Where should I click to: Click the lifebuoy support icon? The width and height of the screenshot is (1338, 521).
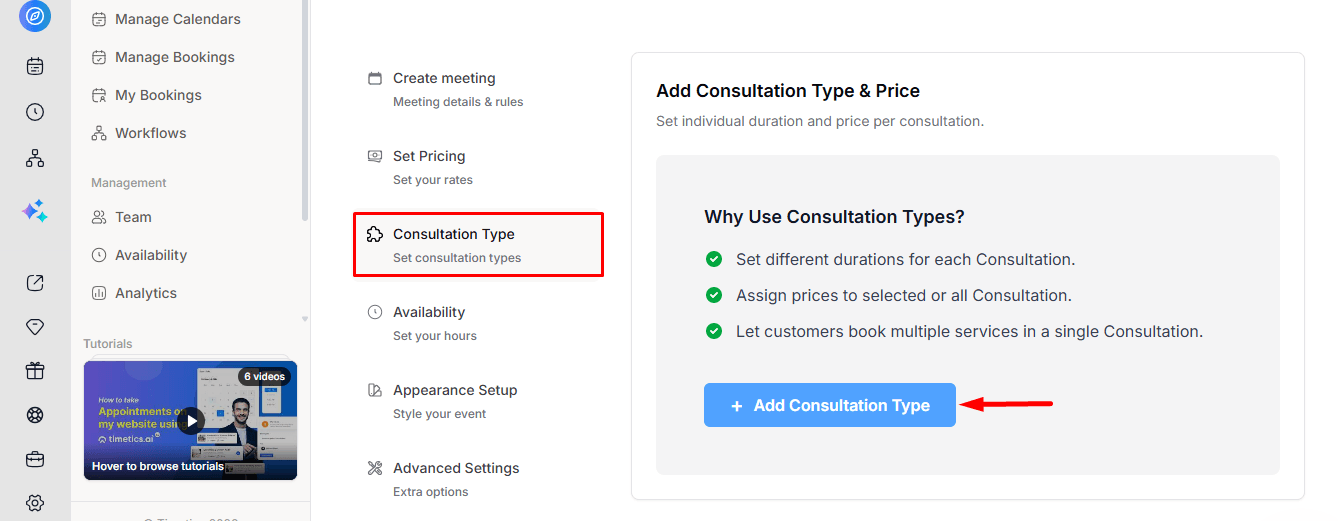[35, 415]
